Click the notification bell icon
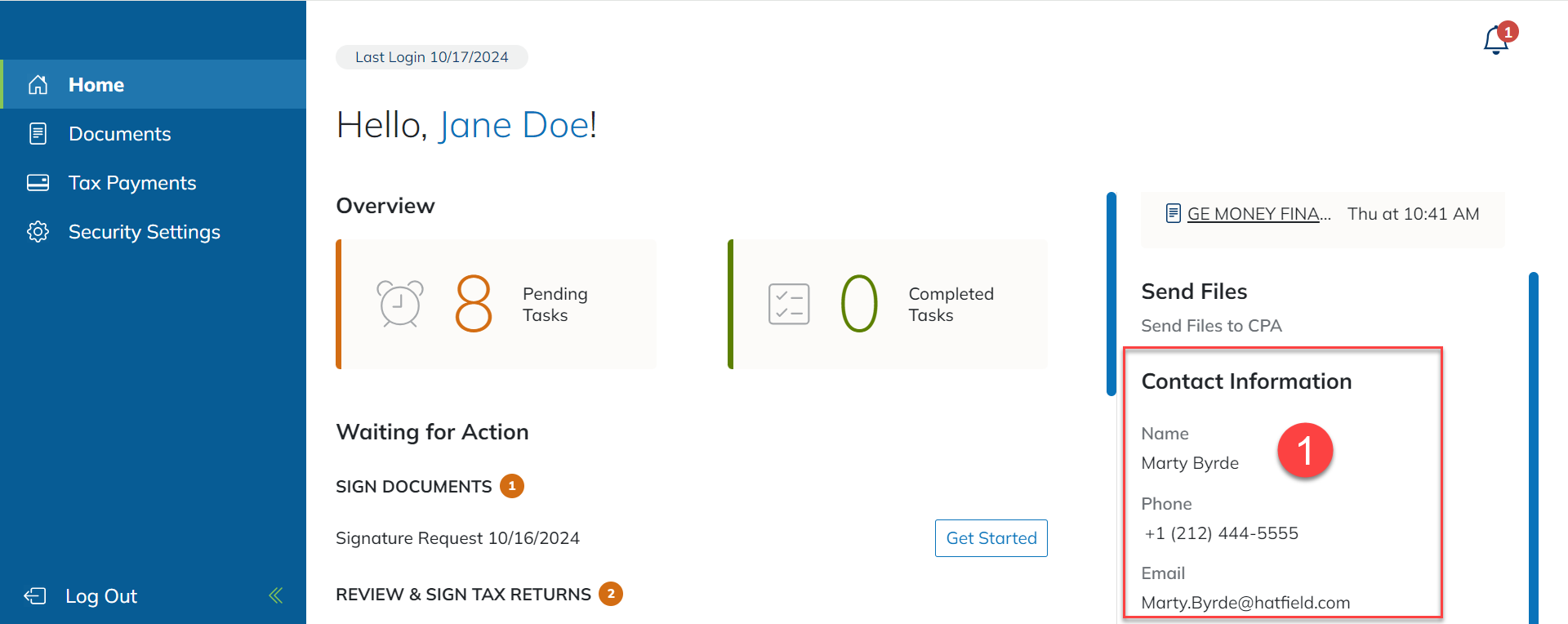1568x624 pixels. click(x=1495, y=40)
